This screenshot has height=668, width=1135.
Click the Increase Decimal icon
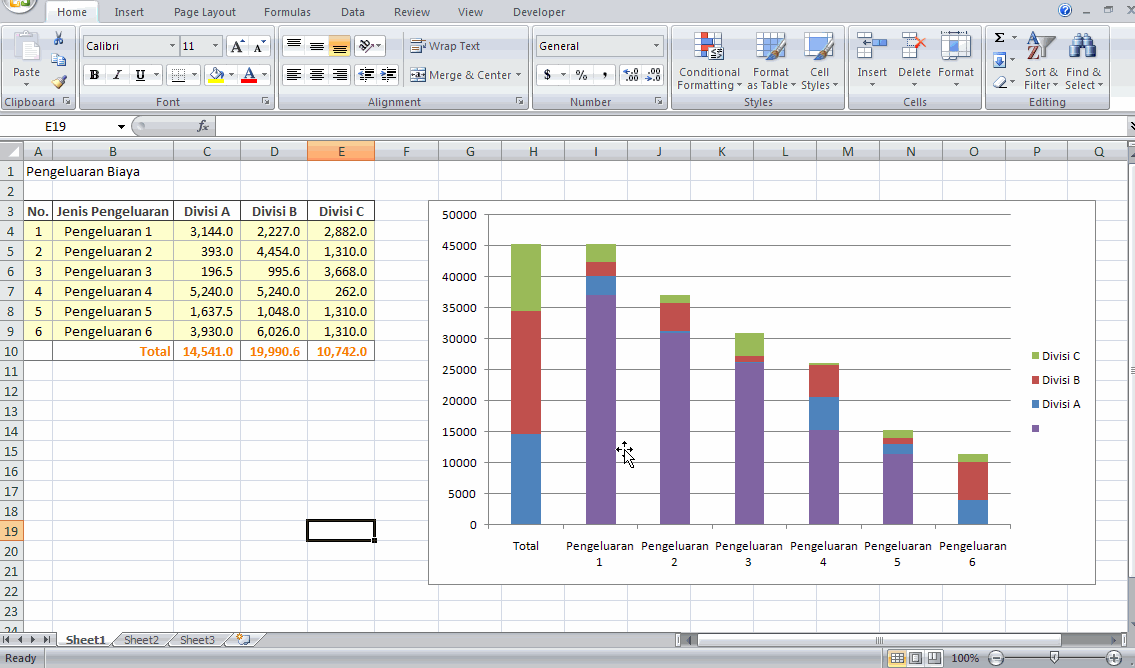[630, 75]
